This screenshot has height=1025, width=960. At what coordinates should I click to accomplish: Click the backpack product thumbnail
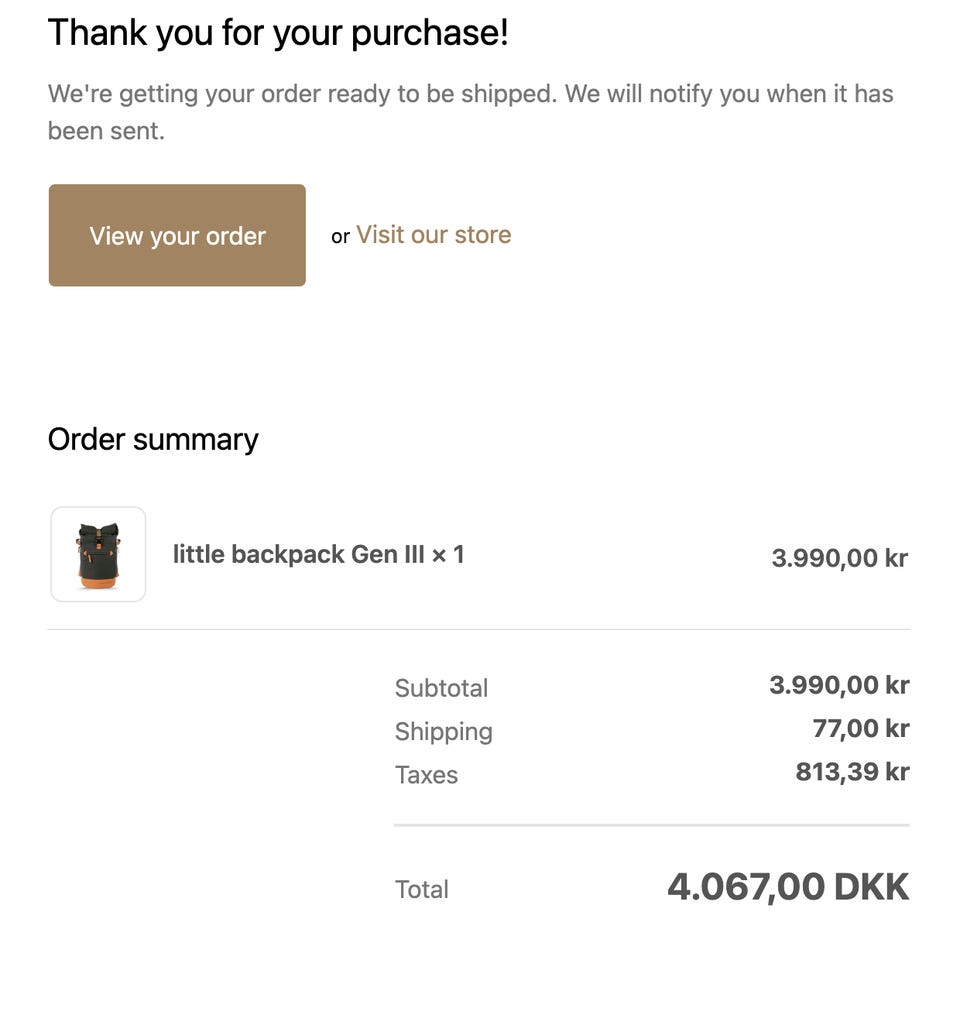point(98,554)
